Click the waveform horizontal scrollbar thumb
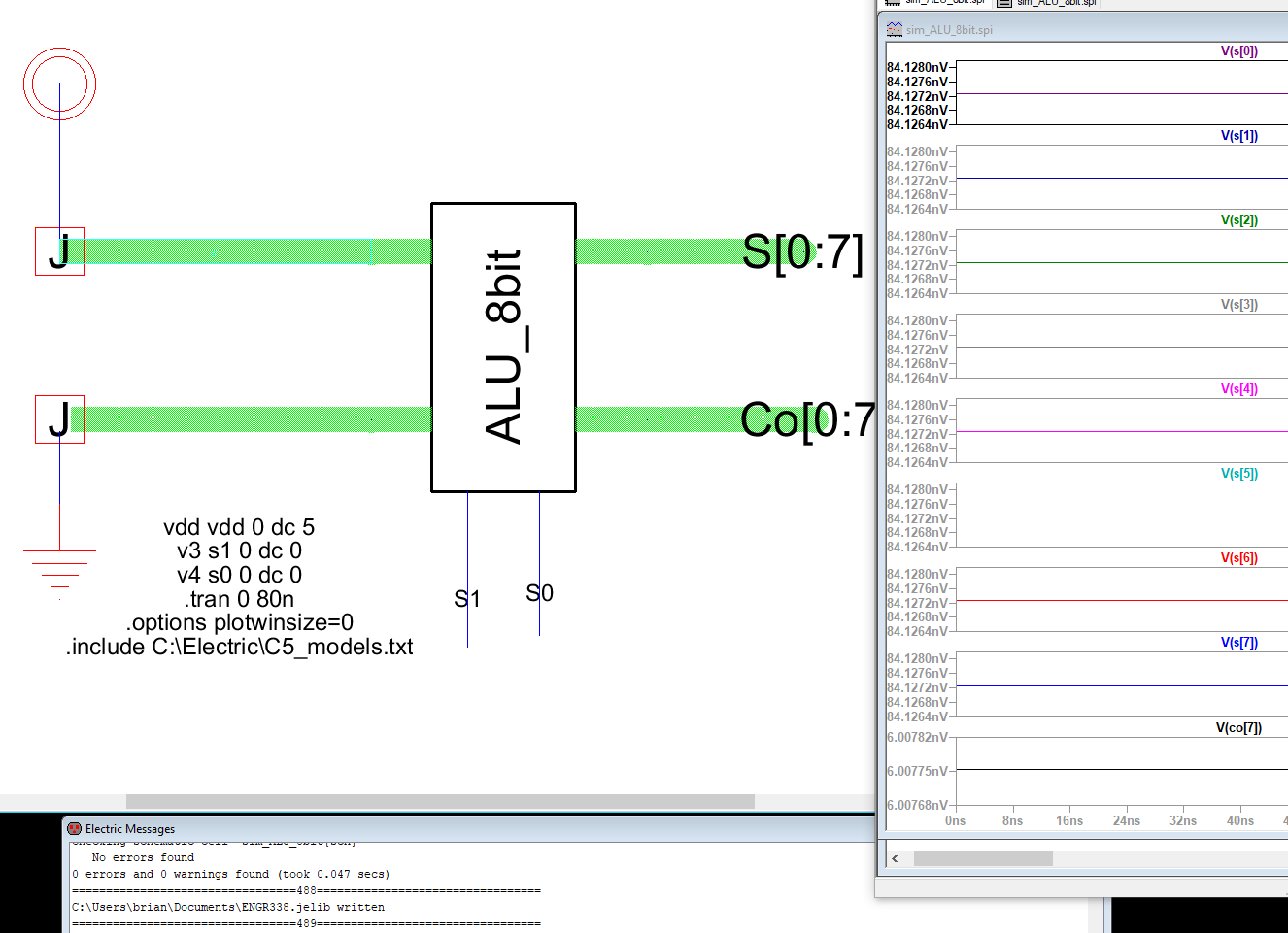This screenshot has height=933, width=1288. tap(983, 858)
